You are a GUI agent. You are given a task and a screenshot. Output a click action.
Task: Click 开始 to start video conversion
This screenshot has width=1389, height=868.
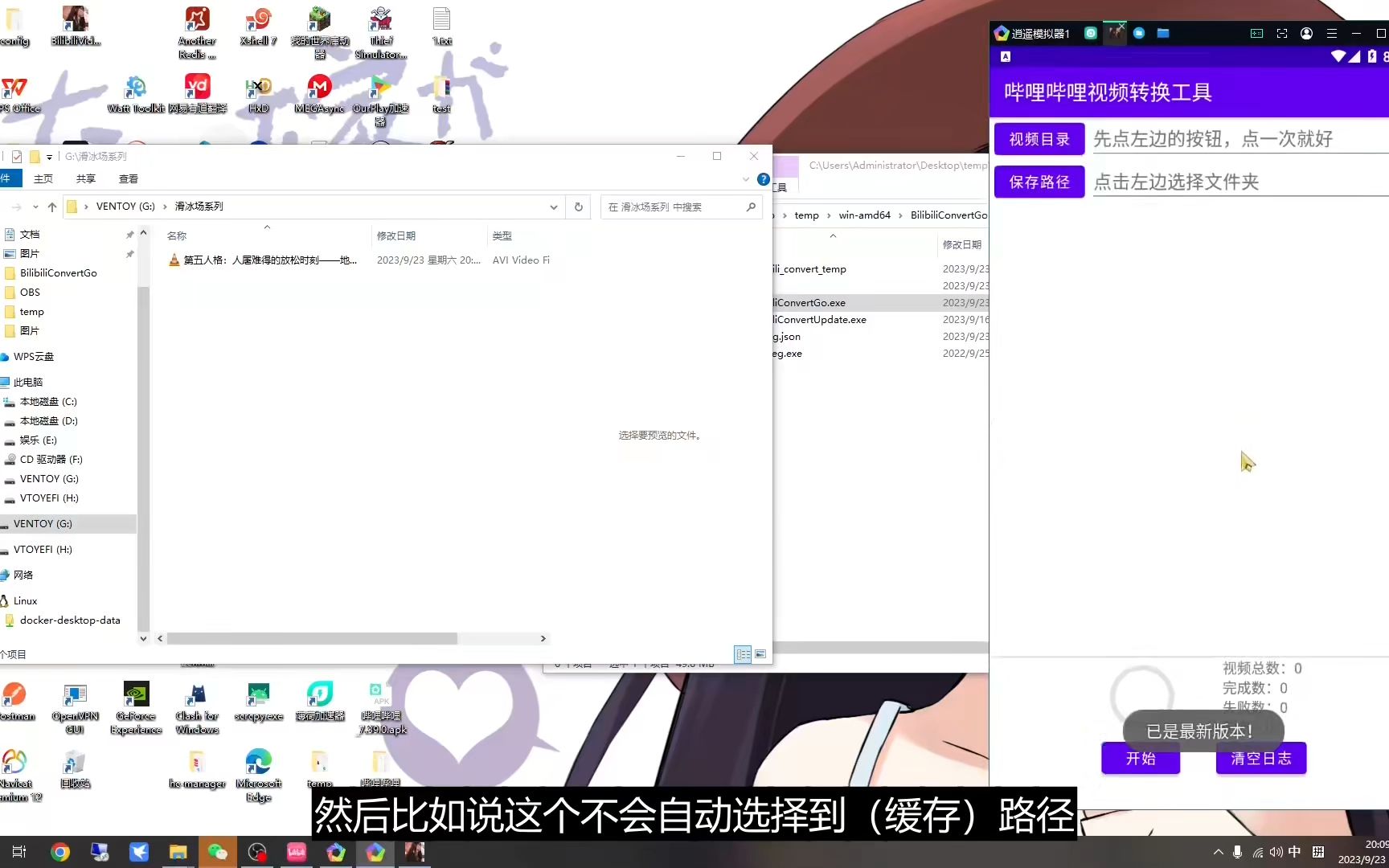coord(1141,758)
